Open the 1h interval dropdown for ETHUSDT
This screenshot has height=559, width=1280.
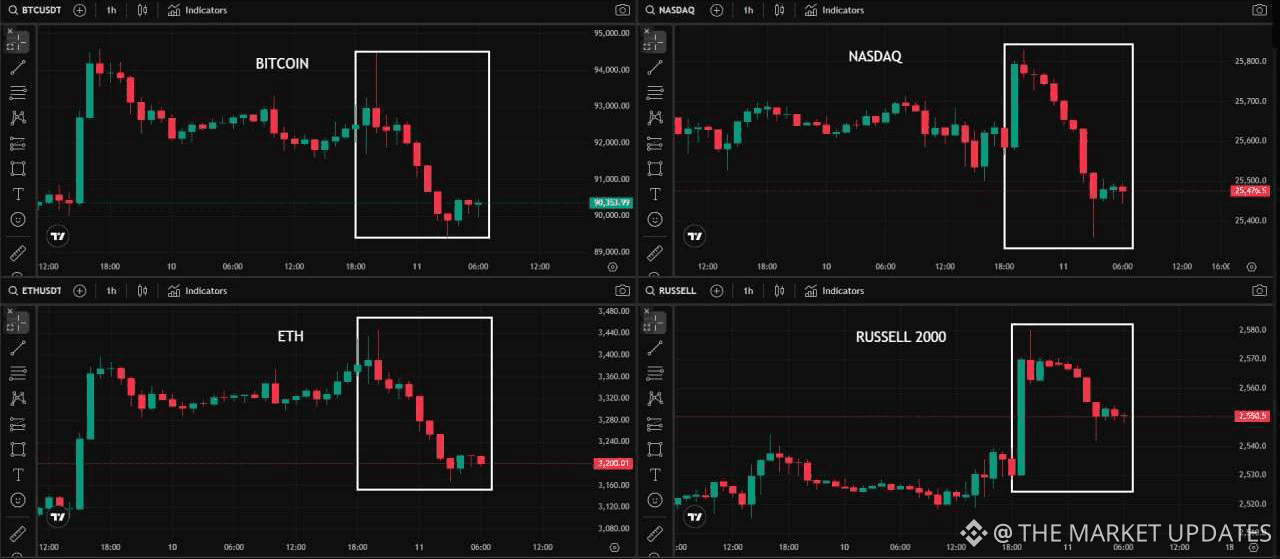tap(111, 291)
